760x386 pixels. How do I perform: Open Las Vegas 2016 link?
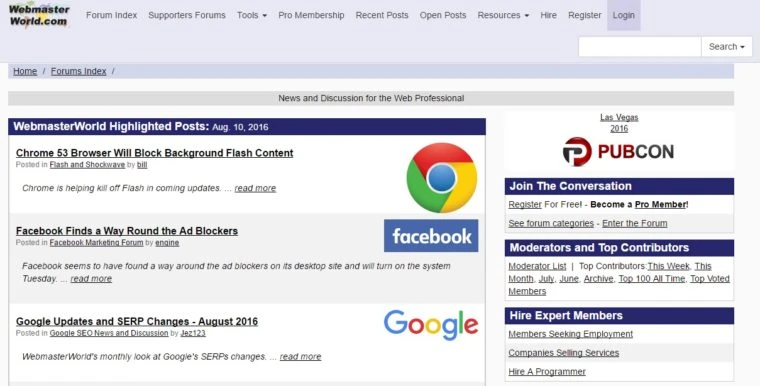pyautogui.click(x=619, y=123)
